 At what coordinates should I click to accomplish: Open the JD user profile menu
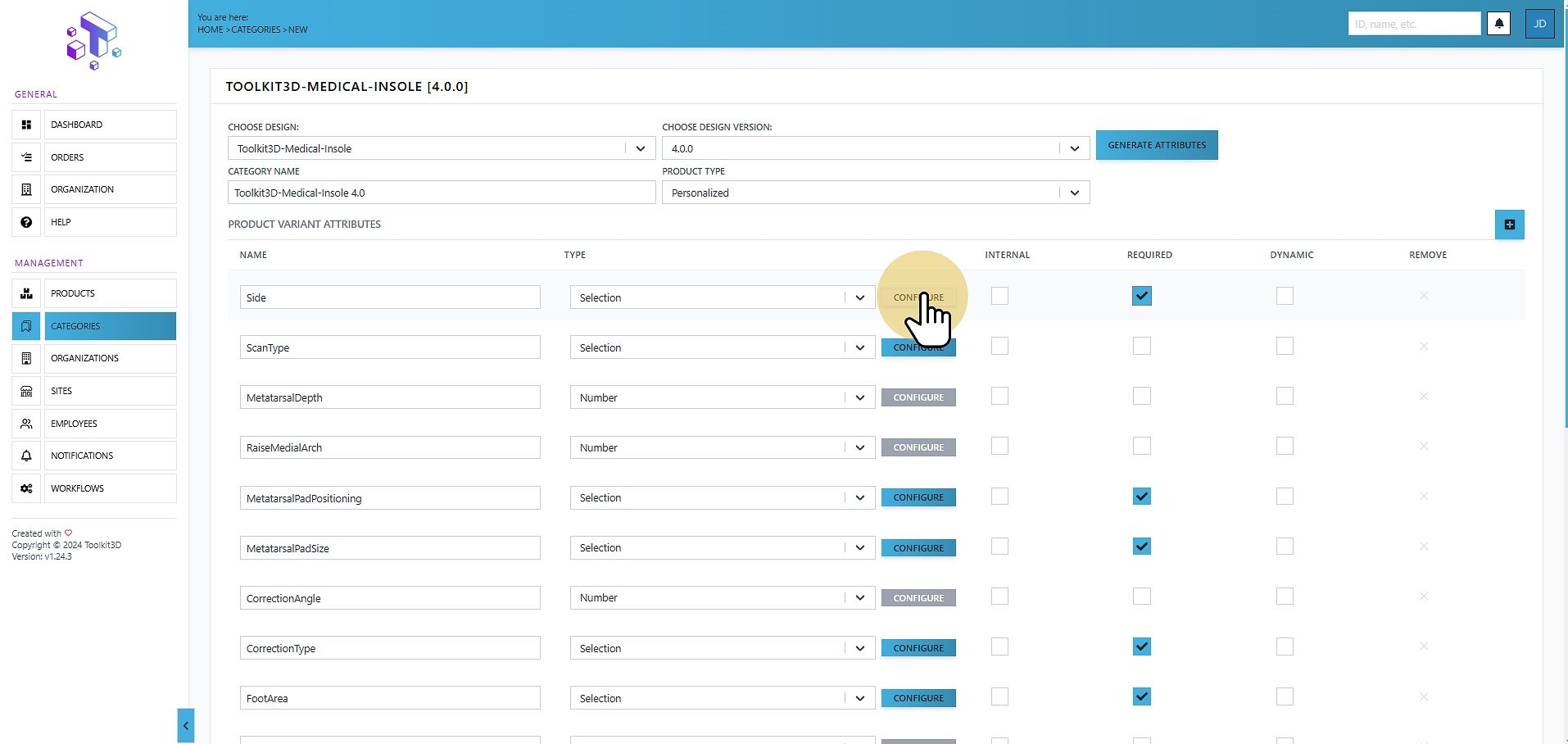[1539, 24]
